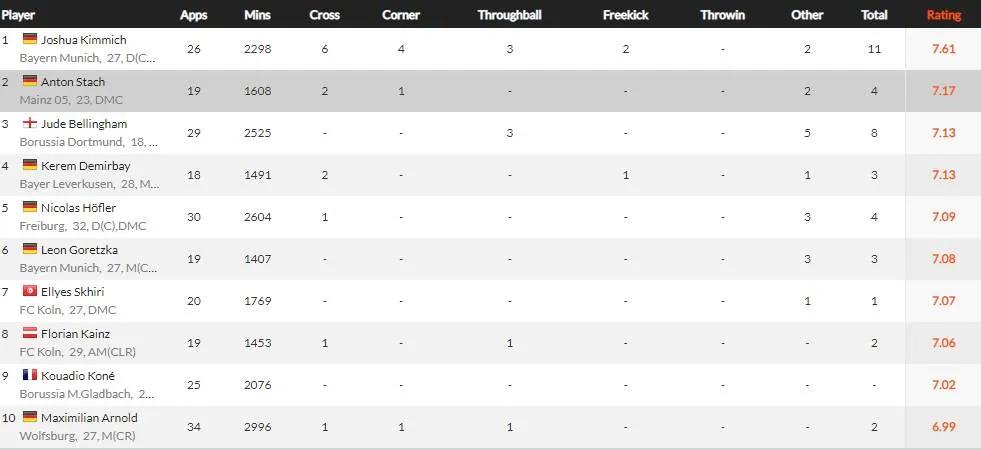Open Kerem Demirbay's profile link
This screenshot has height=450, width=981.
tap(85, 166)
